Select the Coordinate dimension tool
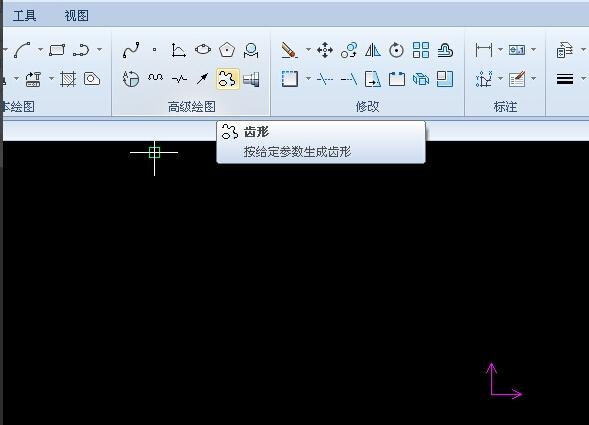 (x=484, y=79)
